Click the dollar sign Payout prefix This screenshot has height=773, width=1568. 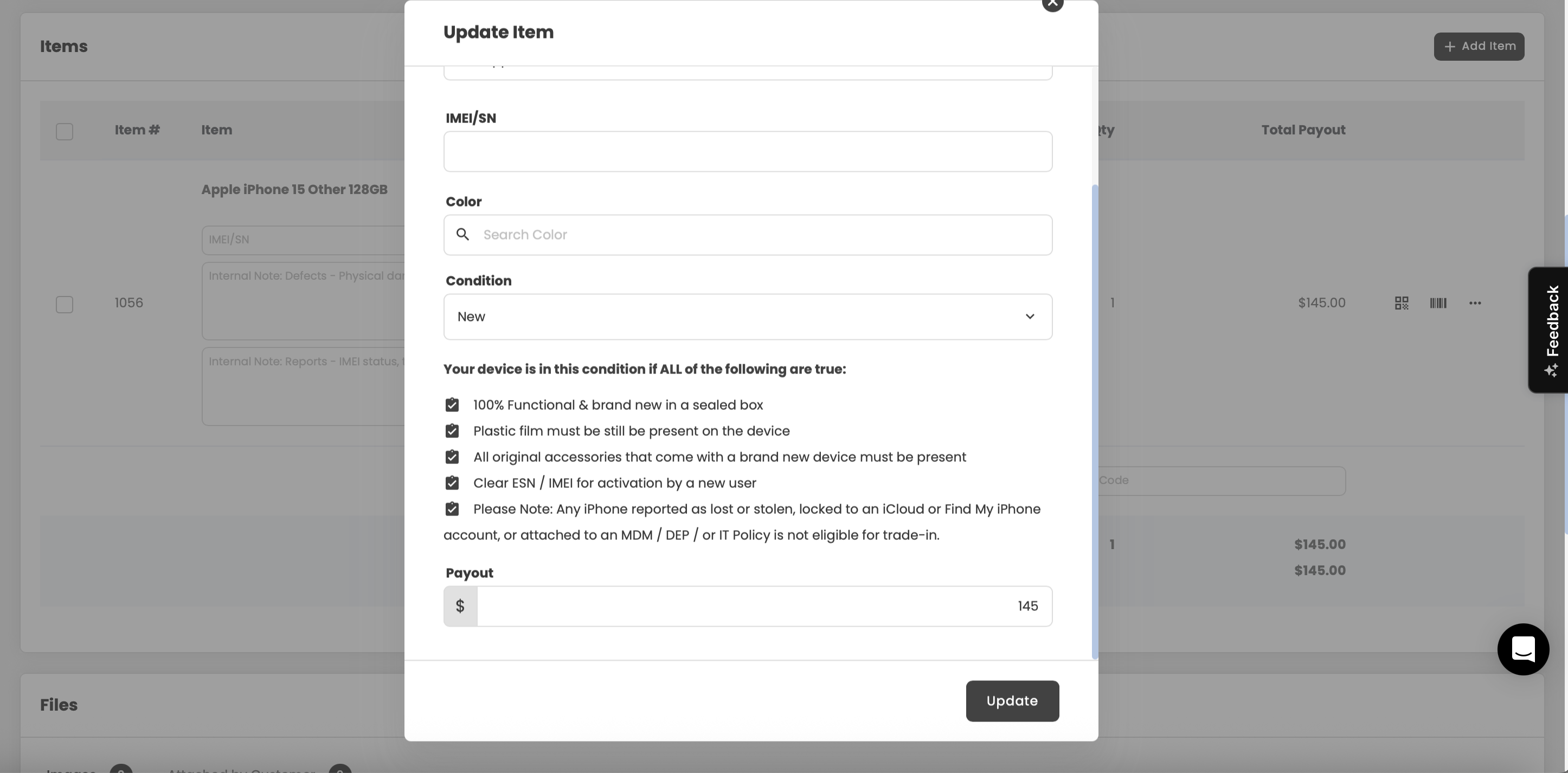tap(460, 606)
